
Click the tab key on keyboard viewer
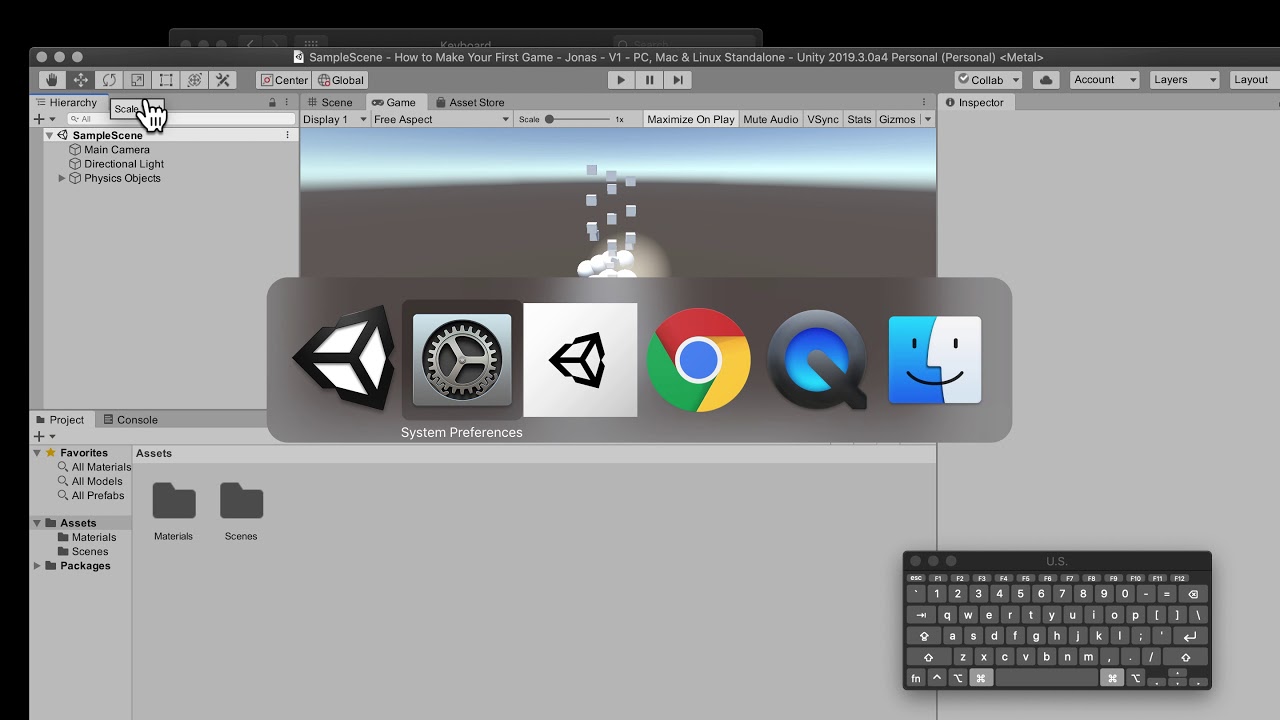click(921, 615)
